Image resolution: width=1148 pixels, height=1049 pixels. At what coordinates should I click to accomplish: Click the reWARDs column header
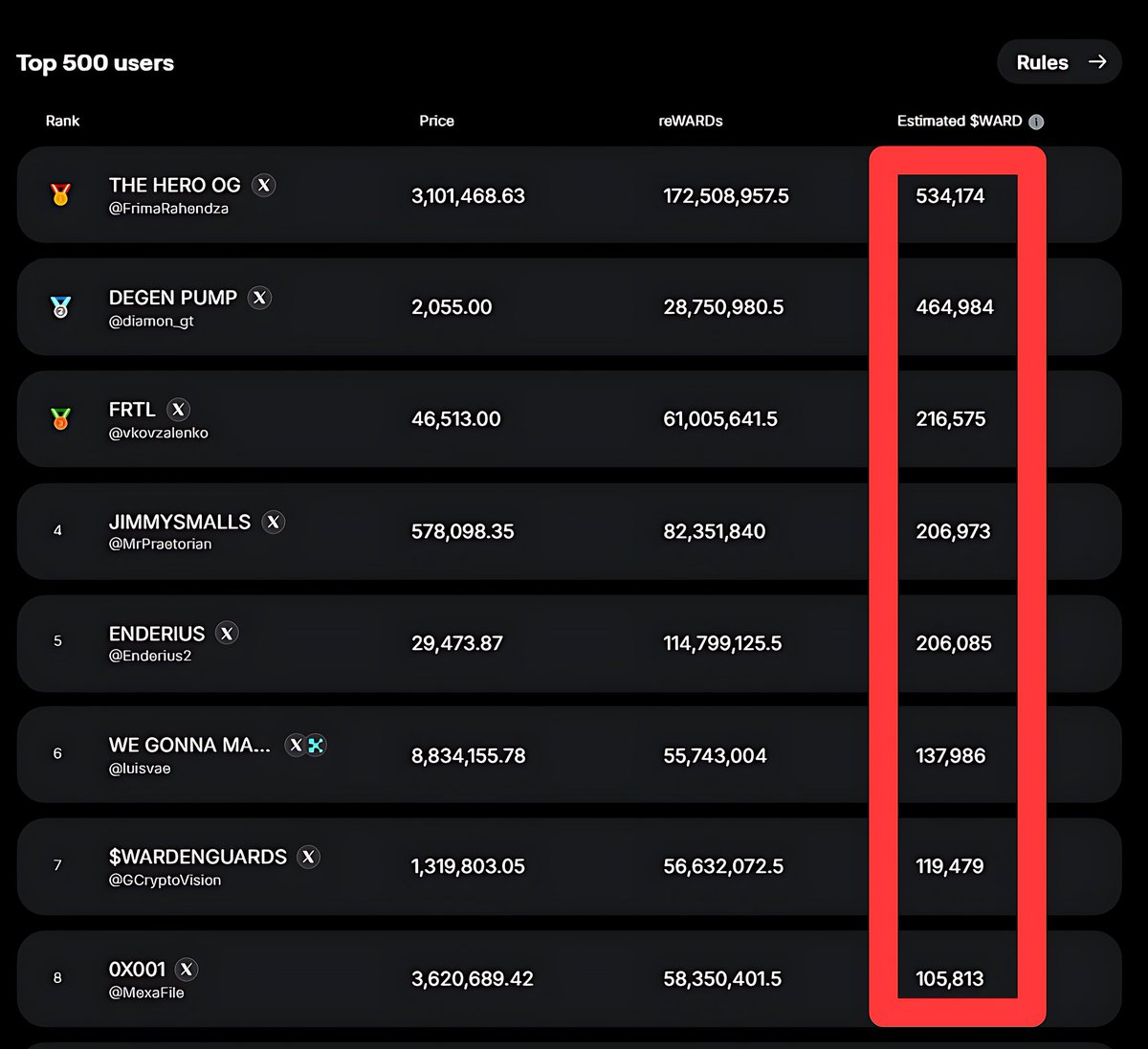point(691,121)
